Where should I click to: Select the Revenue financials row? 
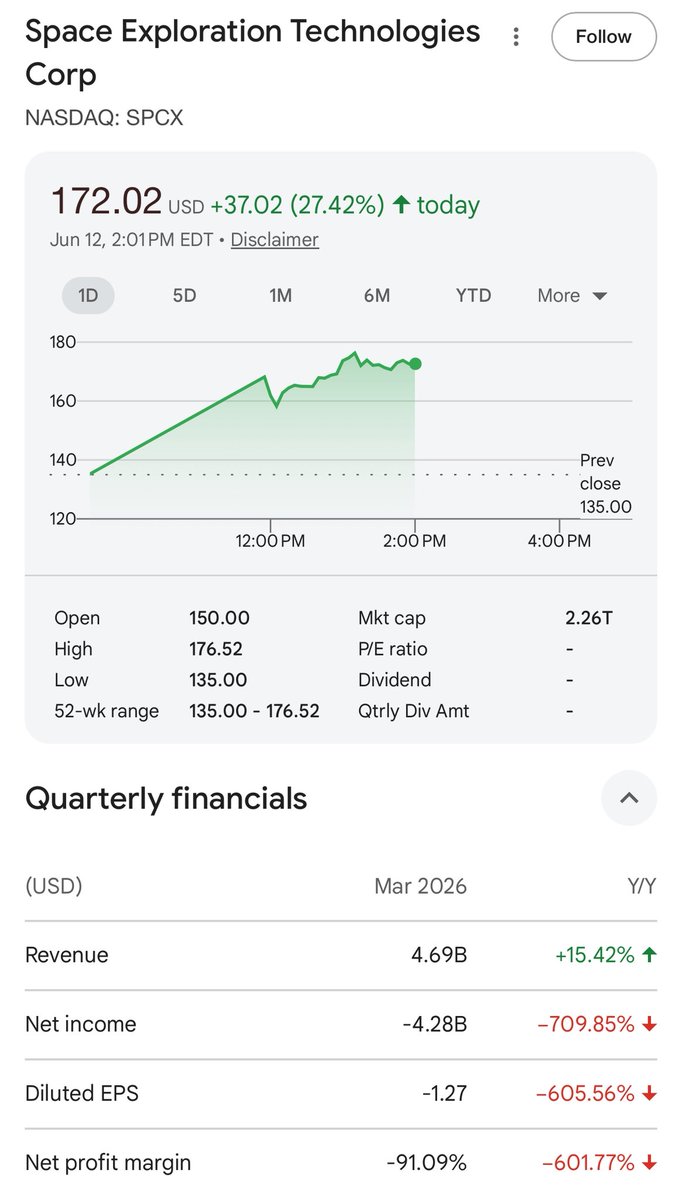coord(341,955)
